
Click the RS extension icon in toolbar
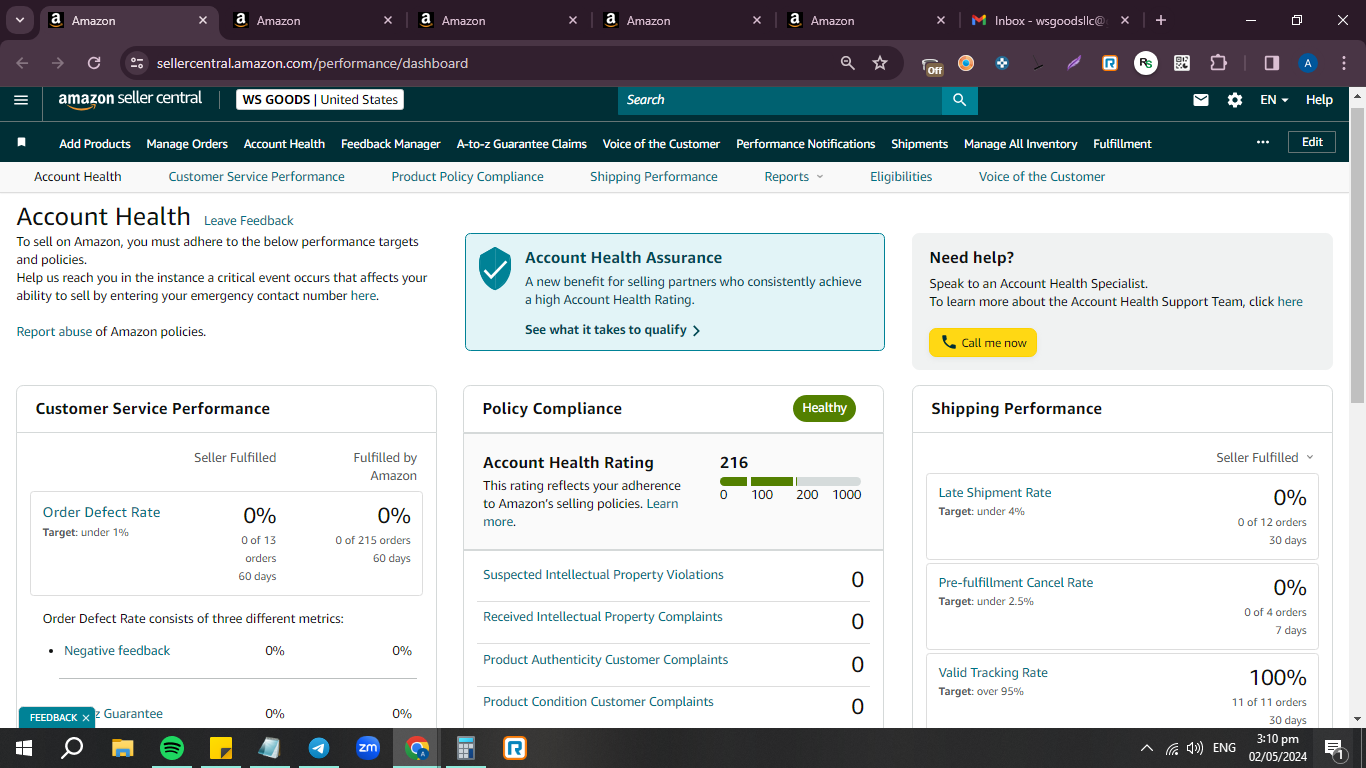coord(1146,63)
